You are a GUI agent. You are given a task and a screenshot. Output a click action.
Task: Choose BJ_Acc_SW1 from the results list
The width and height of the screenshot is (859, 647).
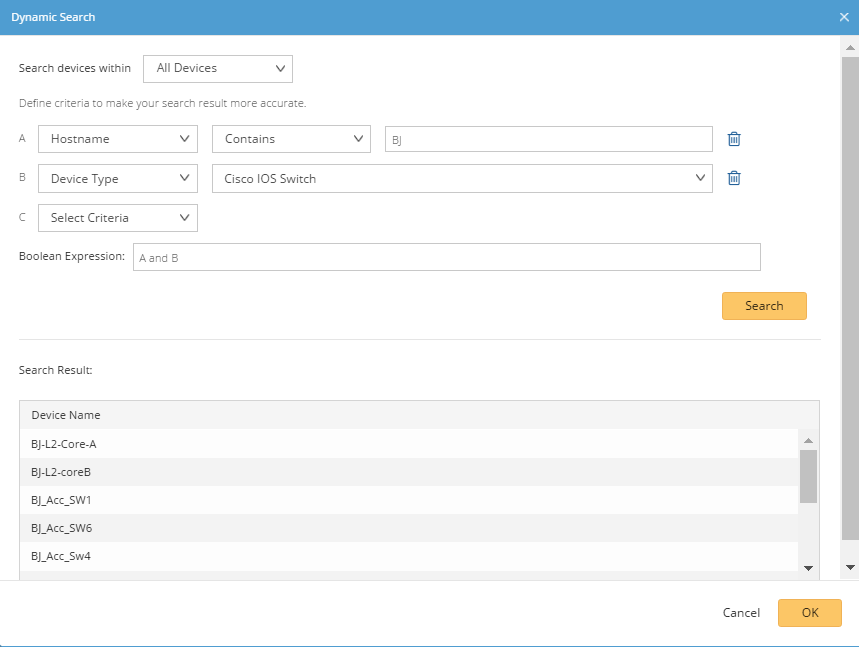coord(62,500)
